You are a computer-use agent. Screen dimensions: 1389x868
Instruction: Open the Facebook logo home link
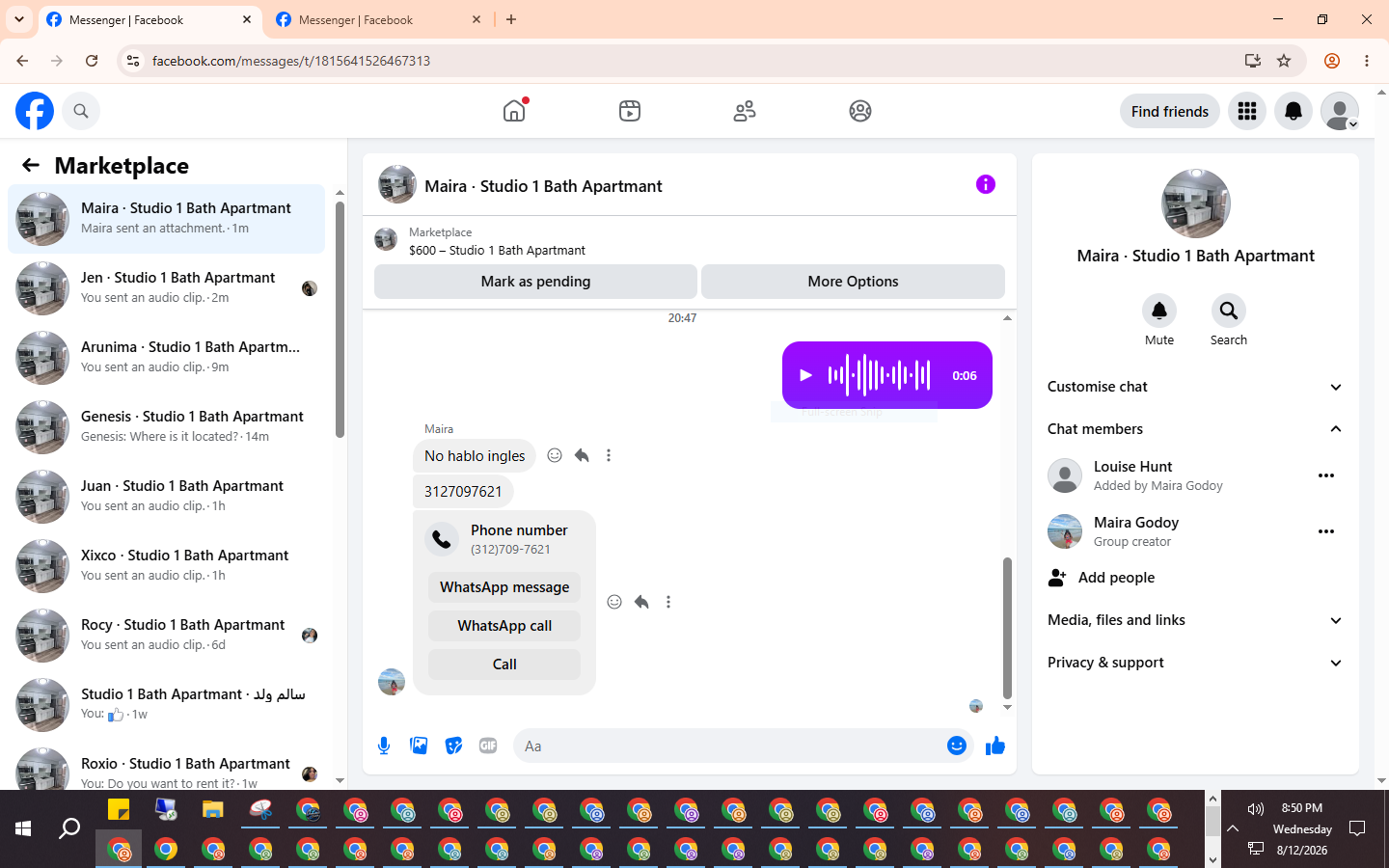click(35, 111)
